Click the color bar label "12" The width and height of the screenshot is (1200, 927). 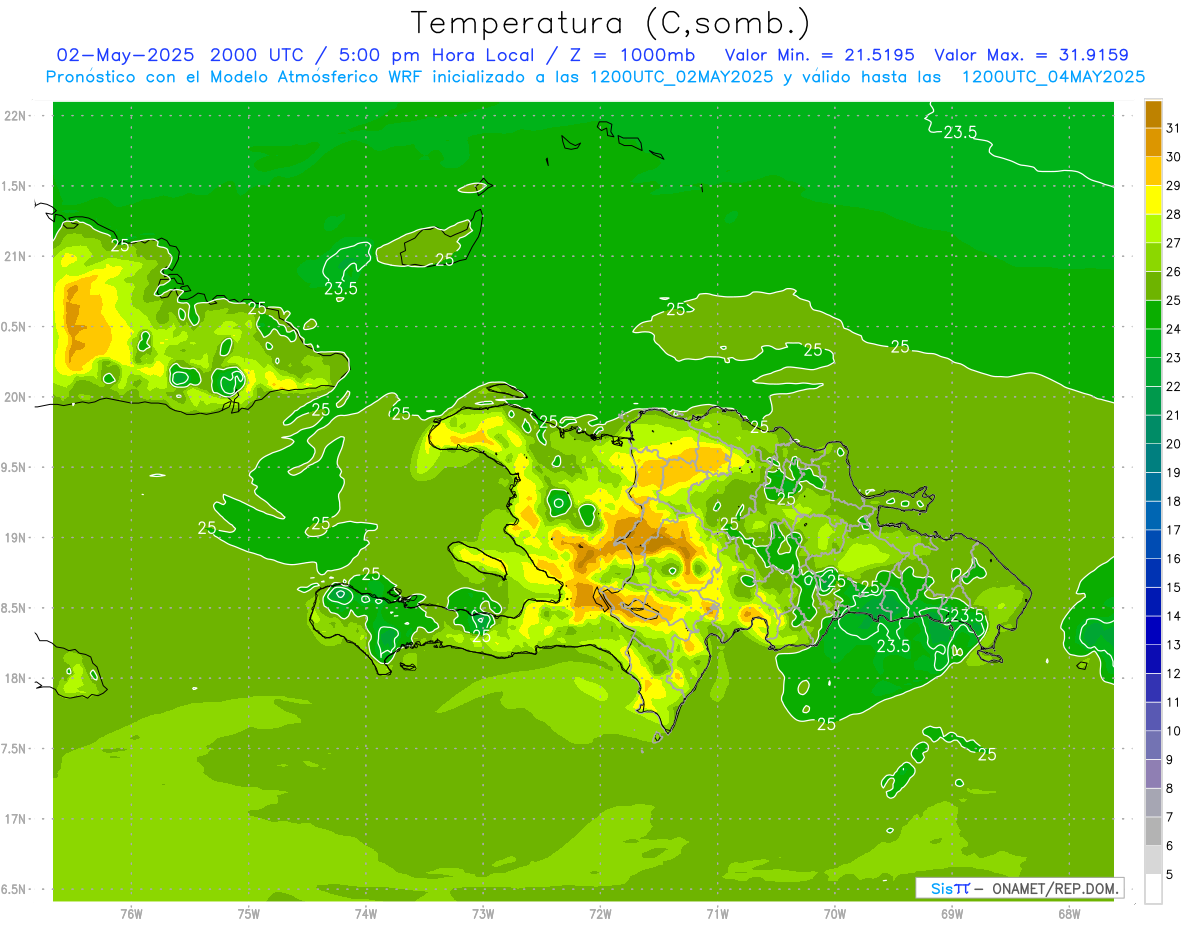coord(1173,674)
